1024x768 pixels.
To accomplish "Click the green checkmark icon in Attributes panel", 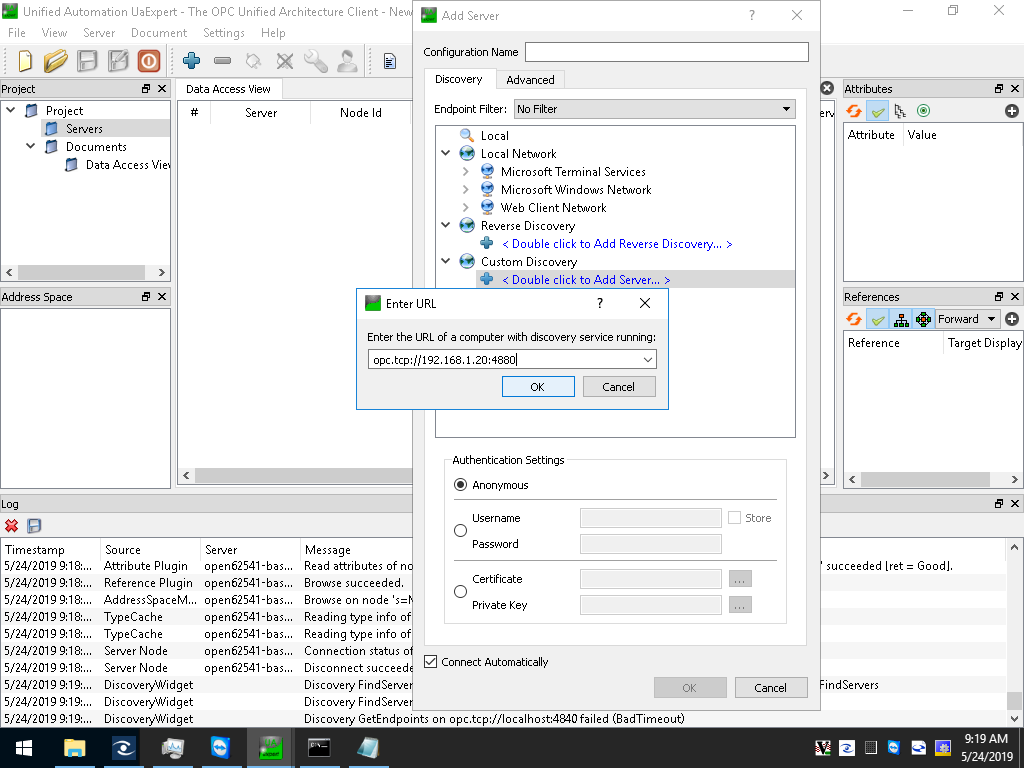I will click(x=878, y=111).
